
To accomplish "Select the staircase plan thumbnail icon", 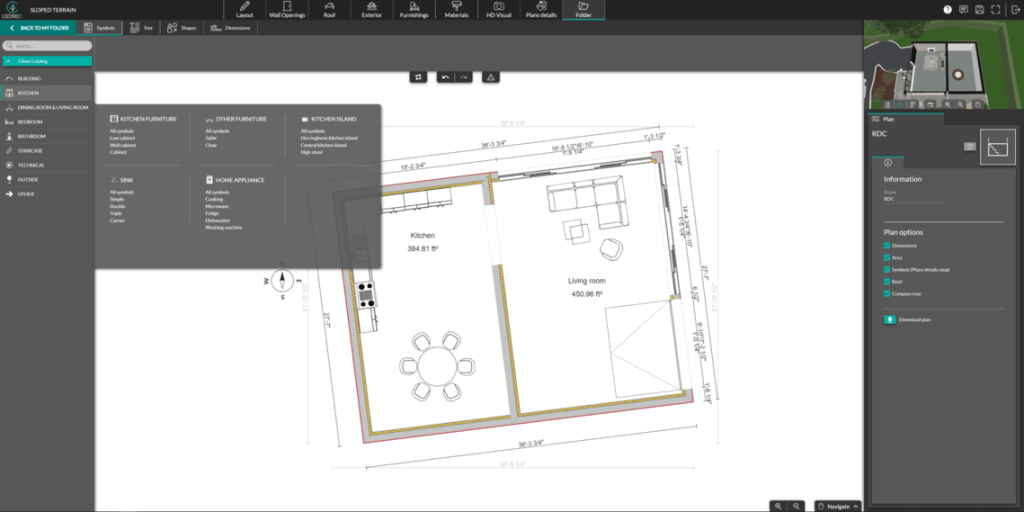I will 999,147.
